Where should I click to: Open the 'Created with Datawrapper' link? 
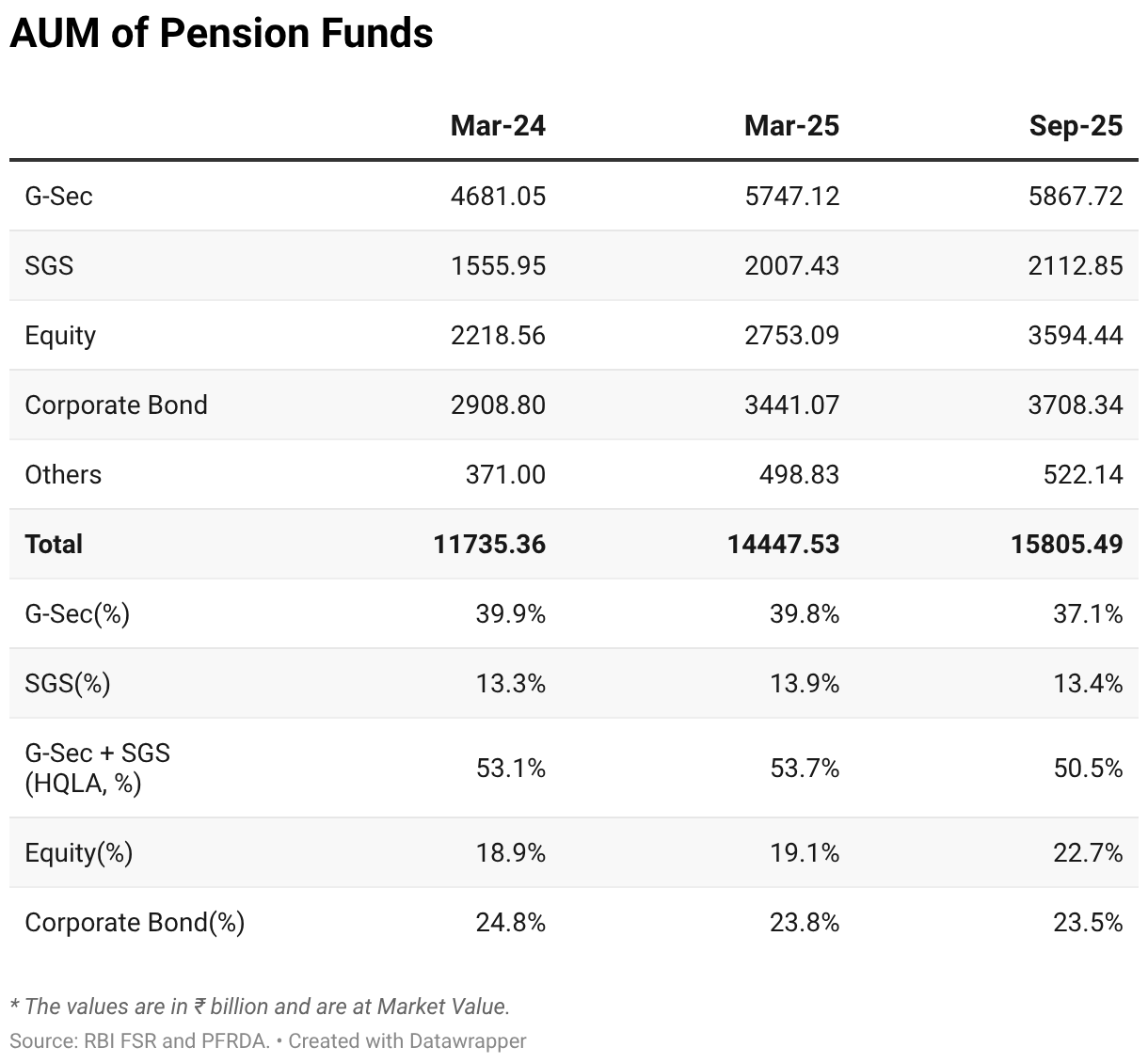click(x=407, y=1040)
